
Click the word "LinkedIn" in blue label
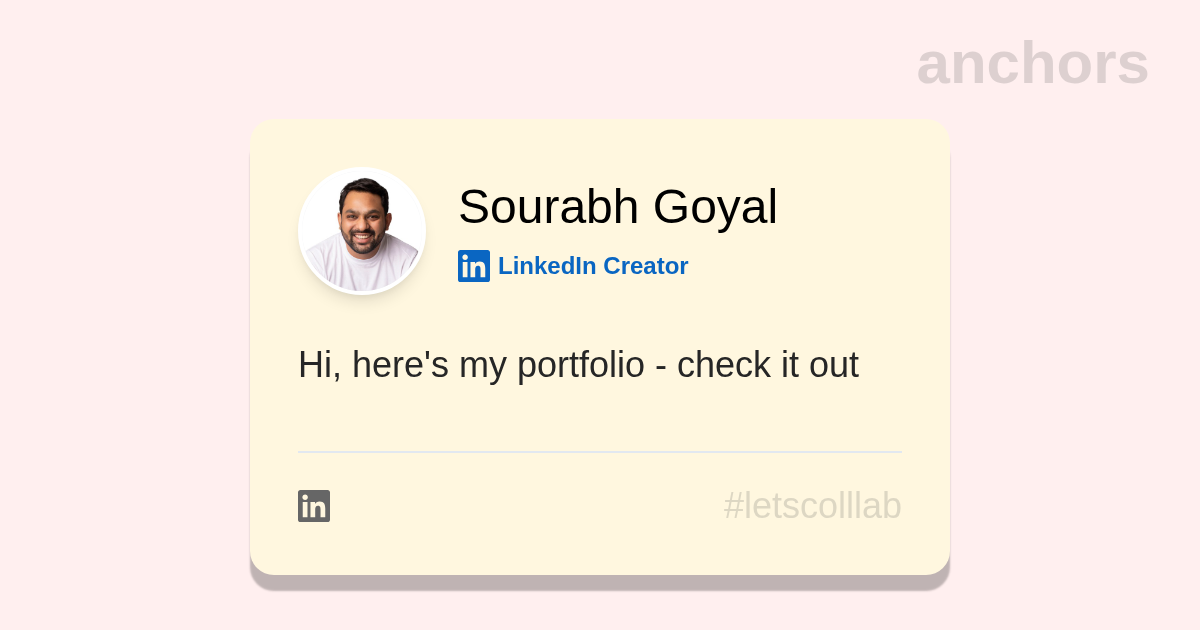pos(547,266)
